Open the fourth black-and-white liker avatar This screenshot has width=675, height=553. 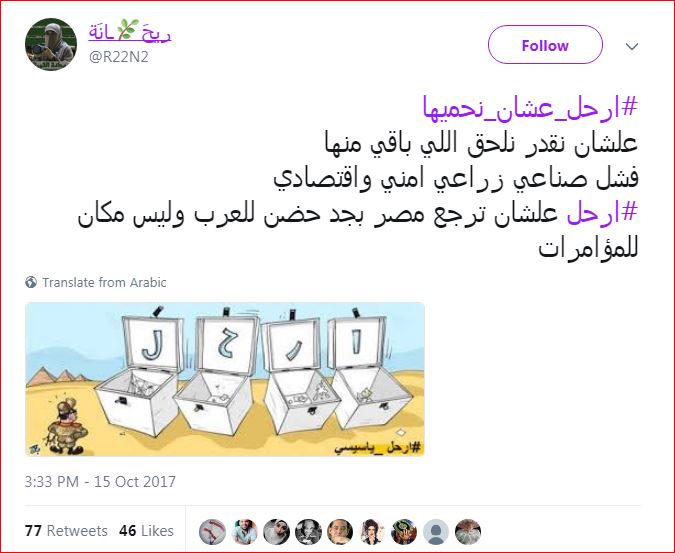308,531
